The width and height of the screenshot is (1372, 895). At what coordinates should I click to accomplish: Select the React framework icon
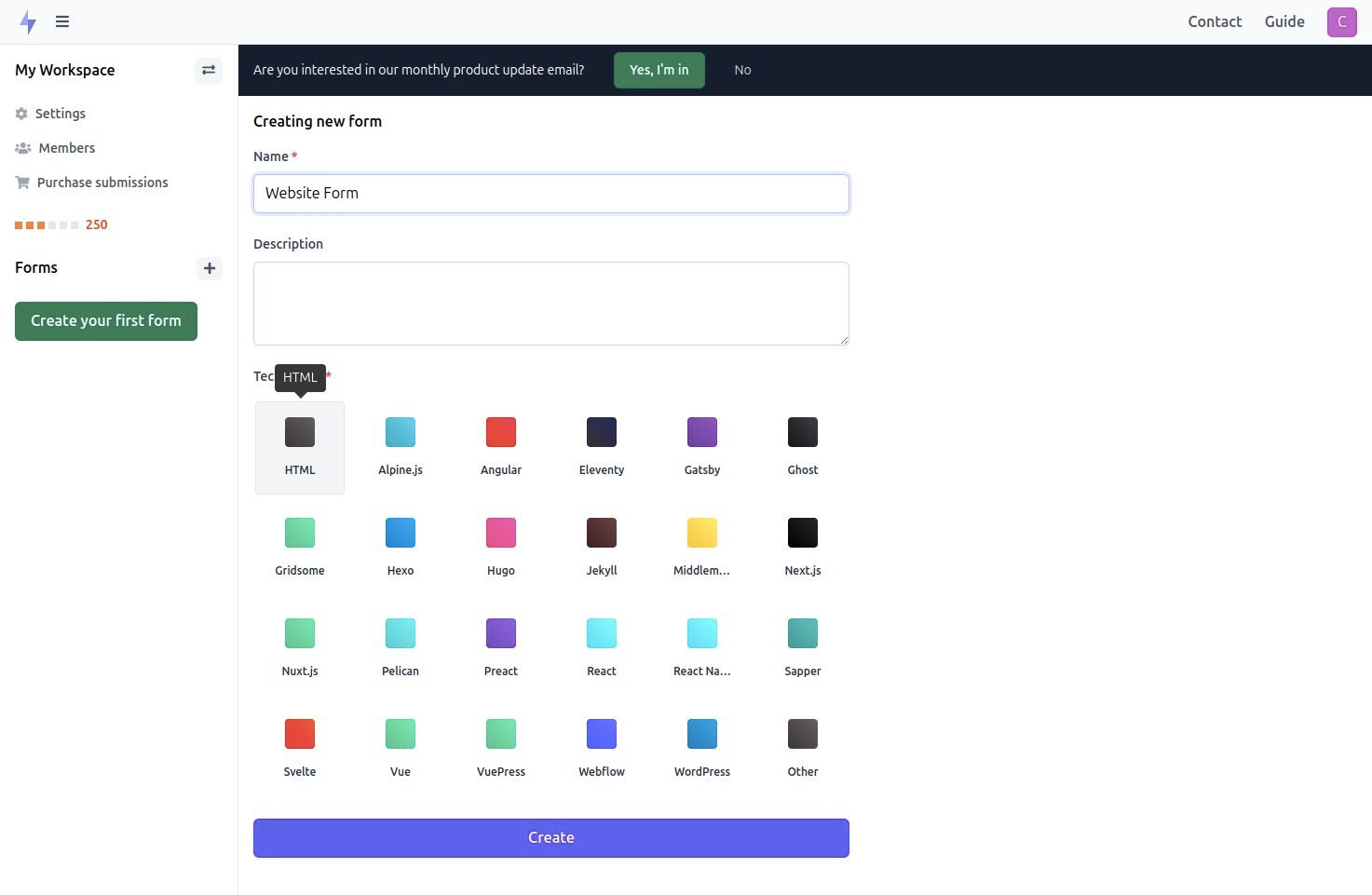pos(601,632)
